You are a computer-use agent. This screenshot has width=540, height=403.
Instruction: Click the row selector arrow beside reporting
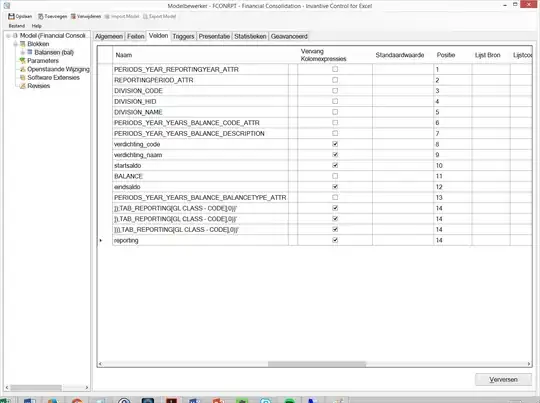(101, 240)
